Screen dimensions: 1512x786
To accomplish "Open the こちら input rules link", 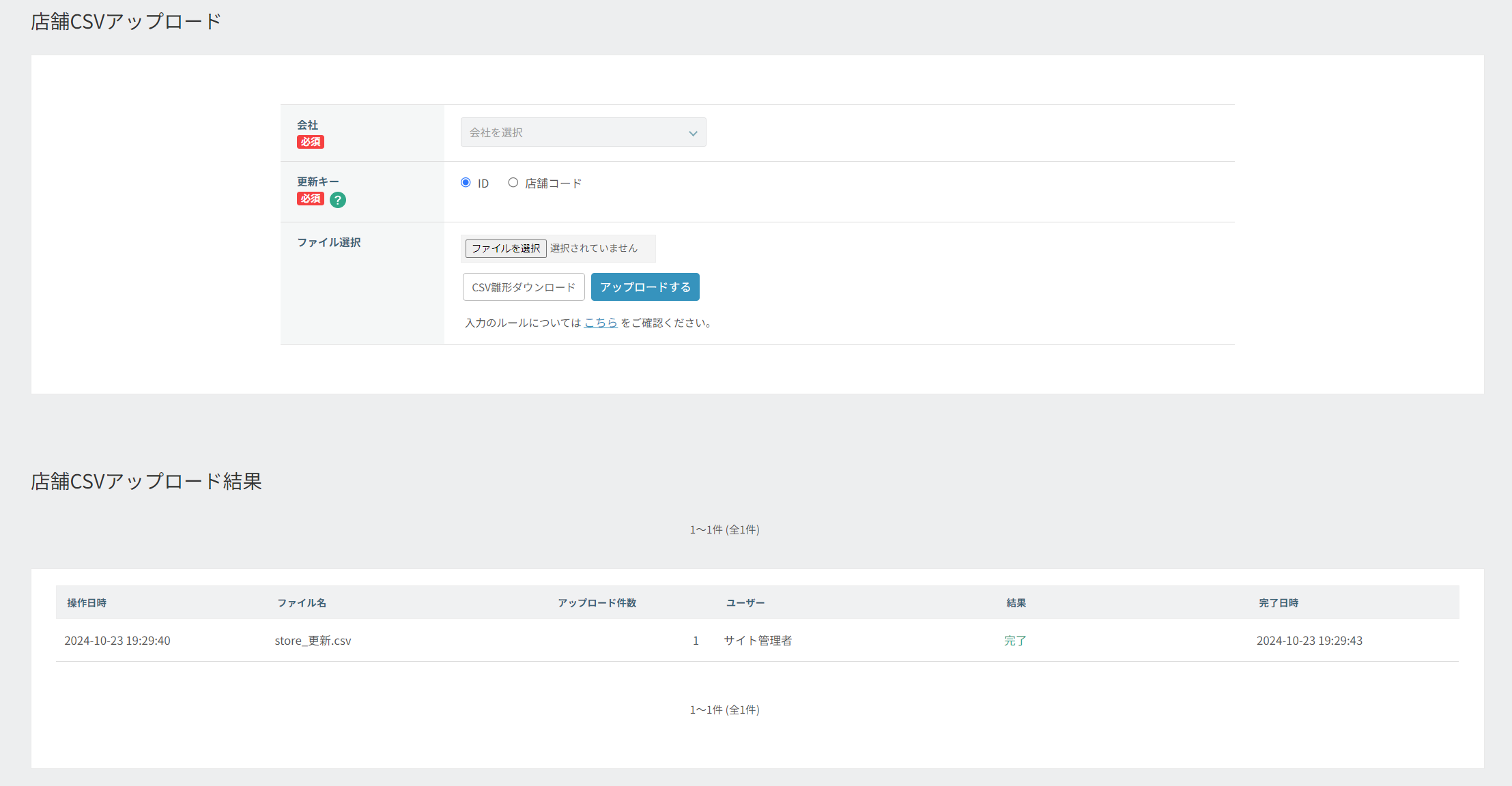I will coord(601,323).
